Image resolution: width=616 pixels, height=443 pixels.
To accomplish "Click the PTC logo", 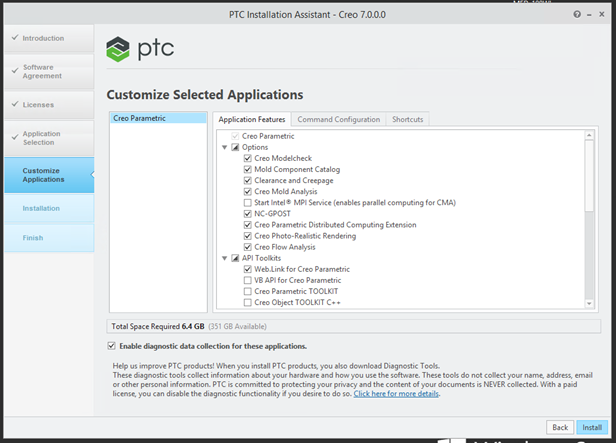I will click(x=140, y=49).
